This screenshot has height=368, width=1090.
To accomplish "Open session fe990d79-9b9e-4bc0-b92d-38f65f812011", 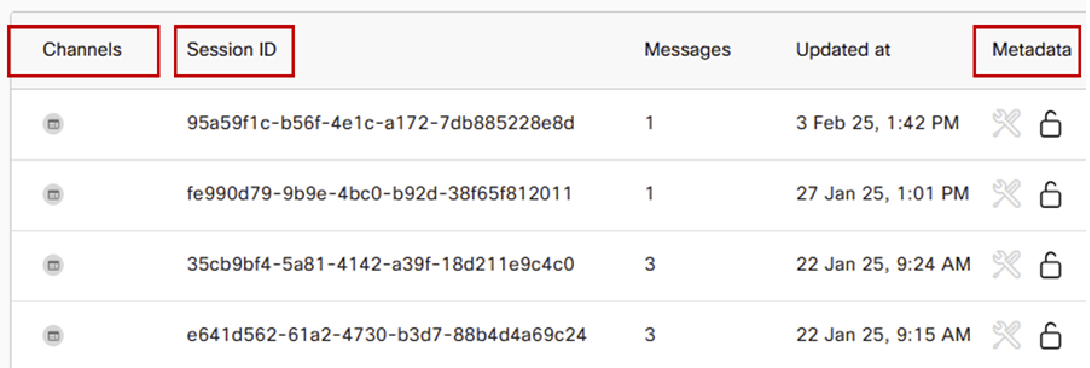I will pyautogui.click(x=379, y=194).
